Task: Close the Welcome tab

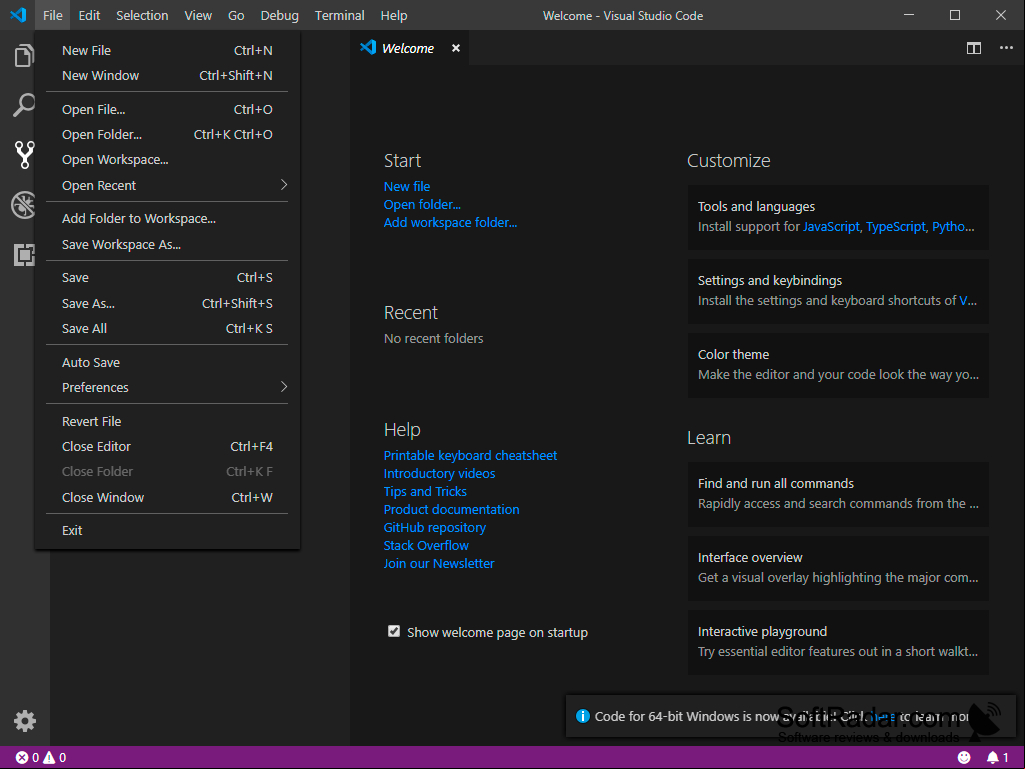Action: coord(456,48)
